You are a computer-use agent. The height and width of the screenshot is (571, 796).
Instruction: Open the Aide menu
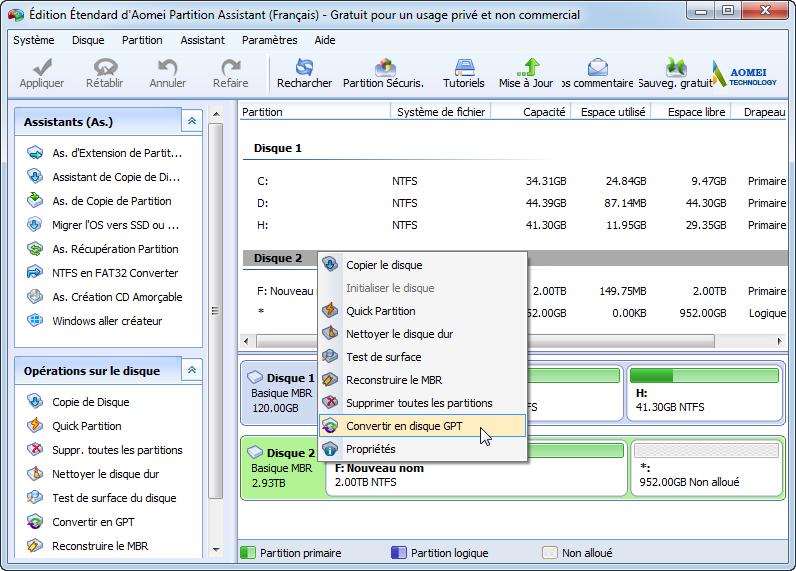pos(325,40)
